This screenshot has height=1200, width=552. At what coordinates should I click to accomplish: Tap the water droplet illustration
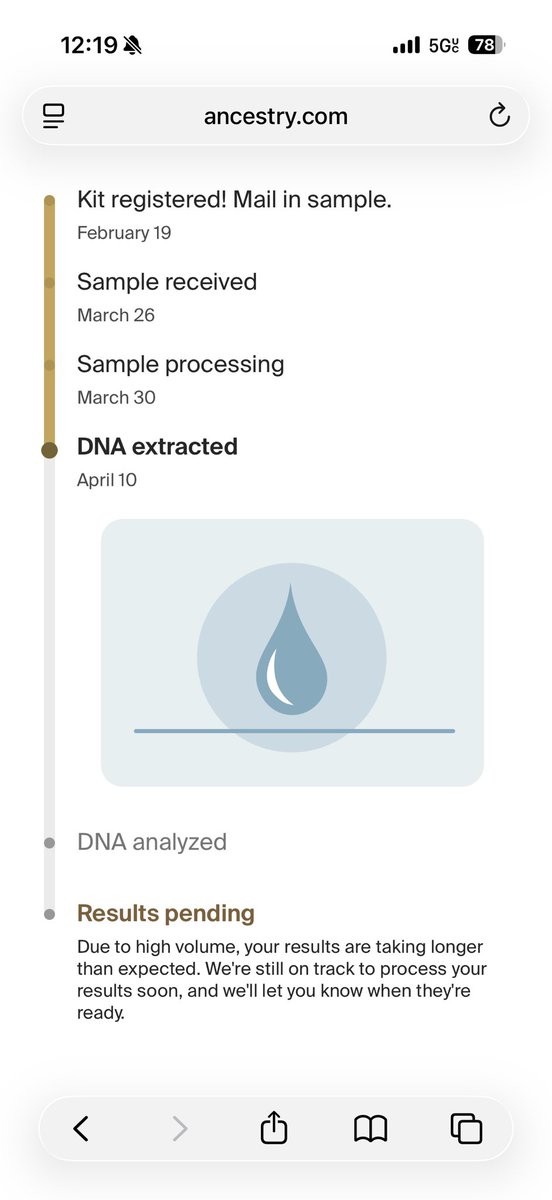292,652
